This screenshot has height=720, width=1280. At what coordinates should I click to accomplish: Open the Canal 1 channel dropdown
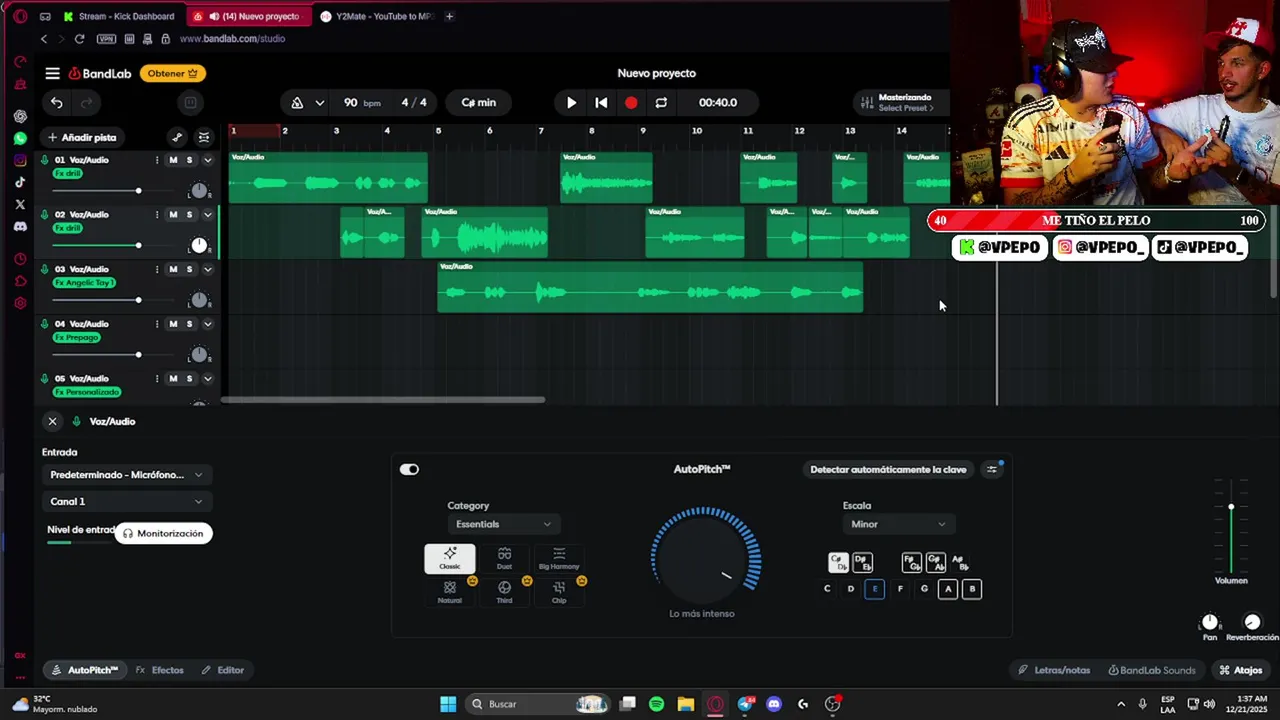tap(126, 501)
